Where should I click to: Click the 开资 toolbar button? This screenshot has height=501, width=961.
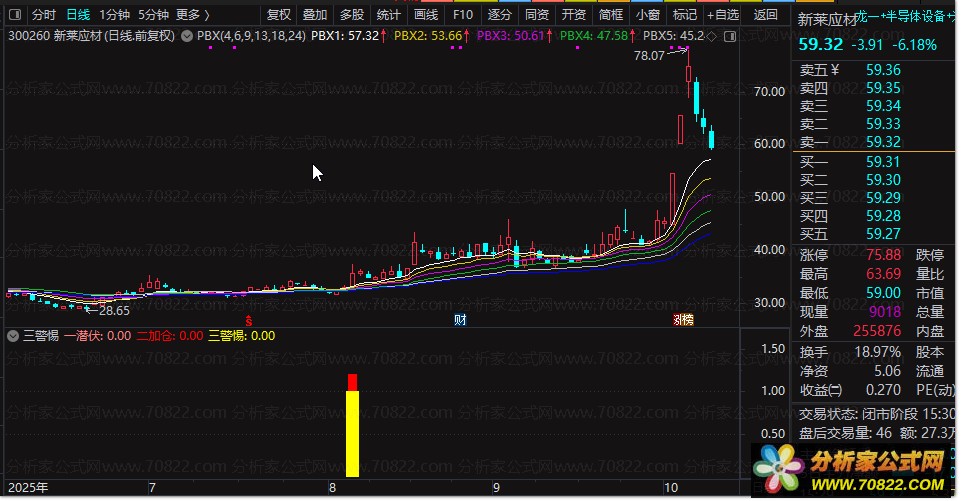pos(574,14)
